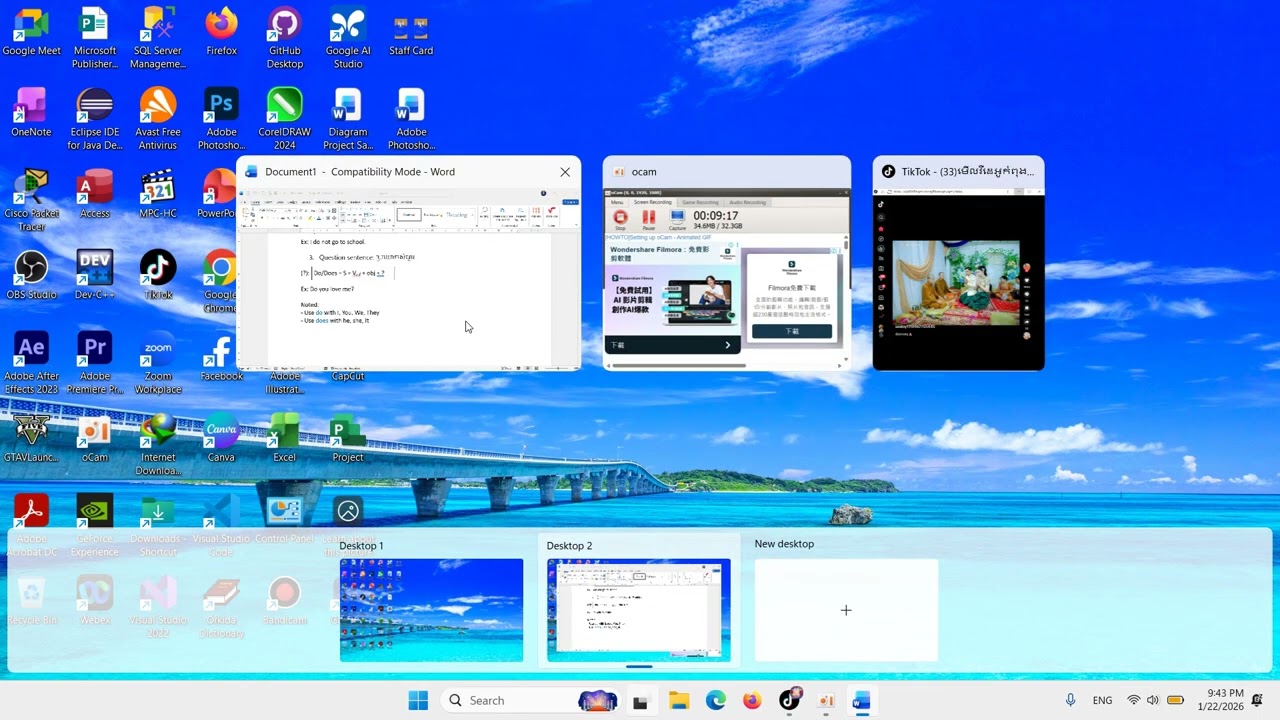Screen dimensions: 1280x720
Task: Select Eclipse IDE for Java desktop icon
Action: click(x=95, y=119)
